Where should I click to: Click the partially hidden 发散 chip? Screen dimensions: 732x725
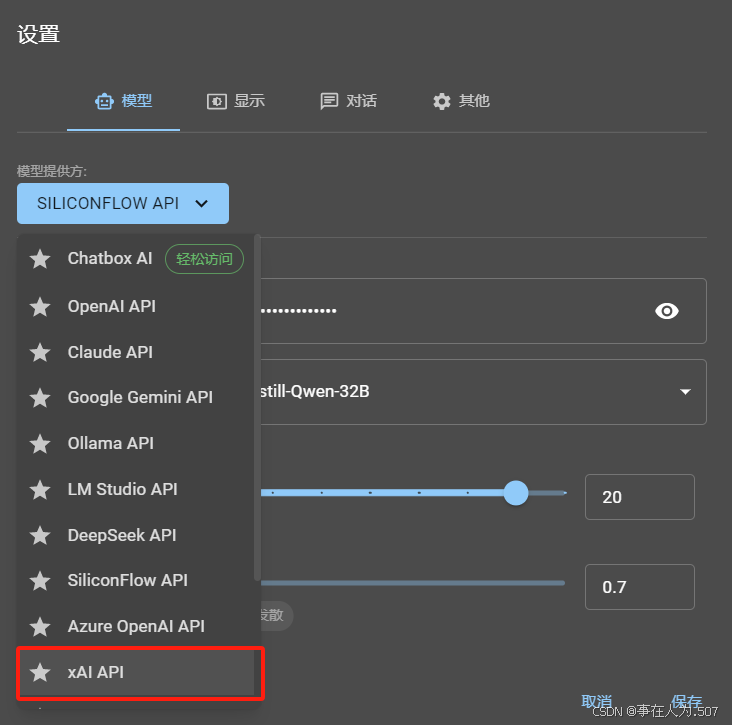coord(276,616)
